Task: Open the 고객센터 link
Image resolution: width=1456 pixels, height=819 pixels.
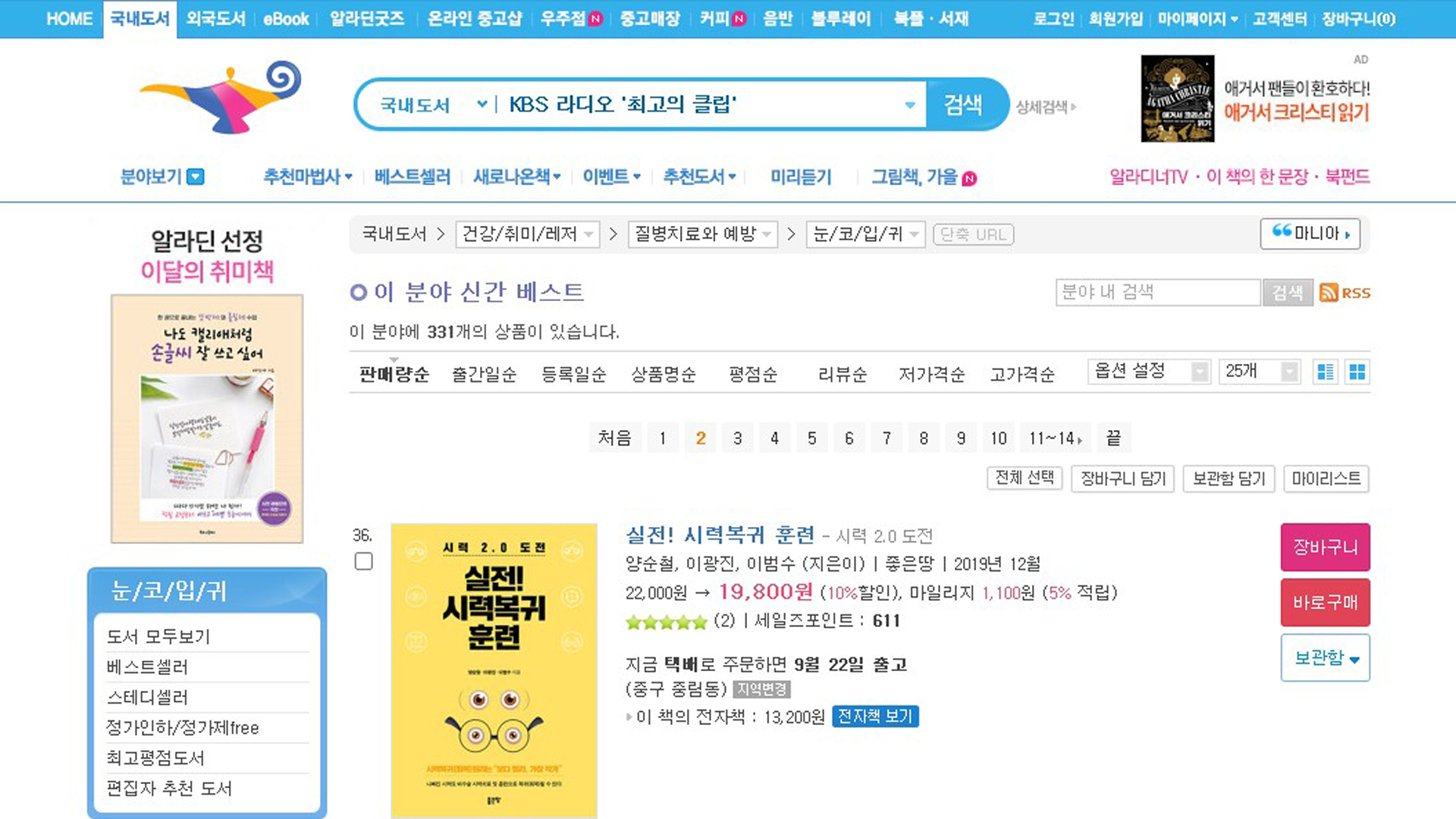Action: [1280, 19]
